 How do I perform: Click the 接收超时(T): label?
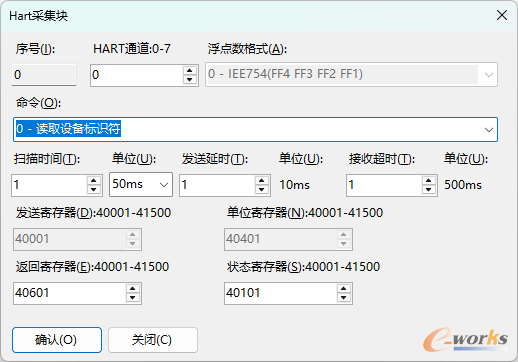click(x=382, y=159)
